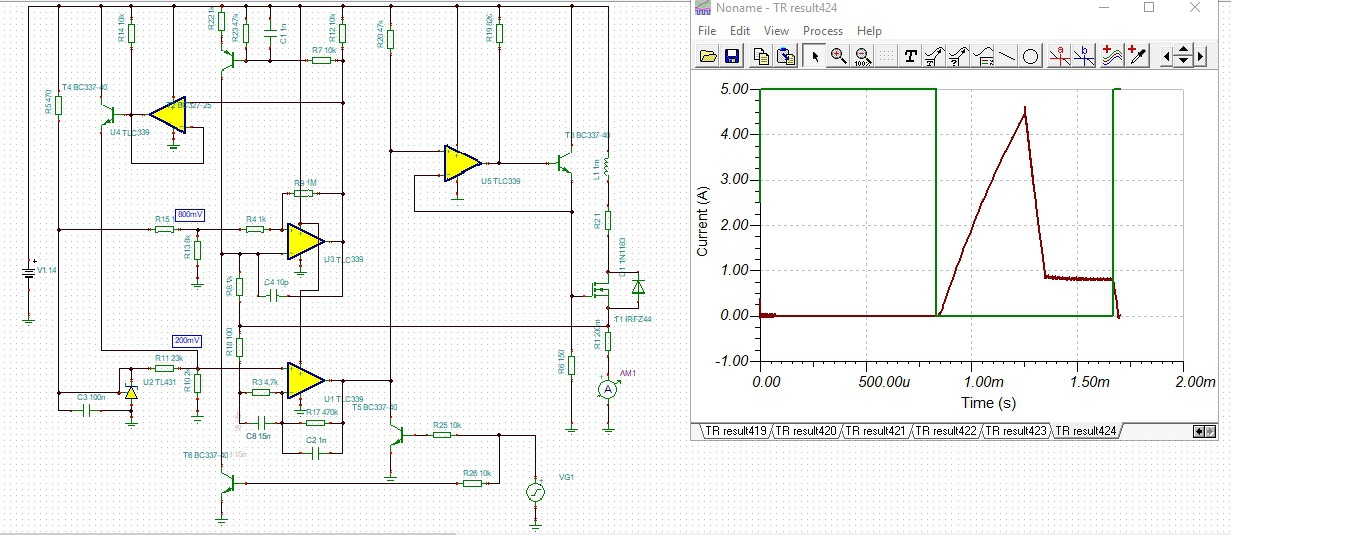Click the toolbar up arrow button
The width and height of the screenshot is (1355, 535).
coord(1184,50)
